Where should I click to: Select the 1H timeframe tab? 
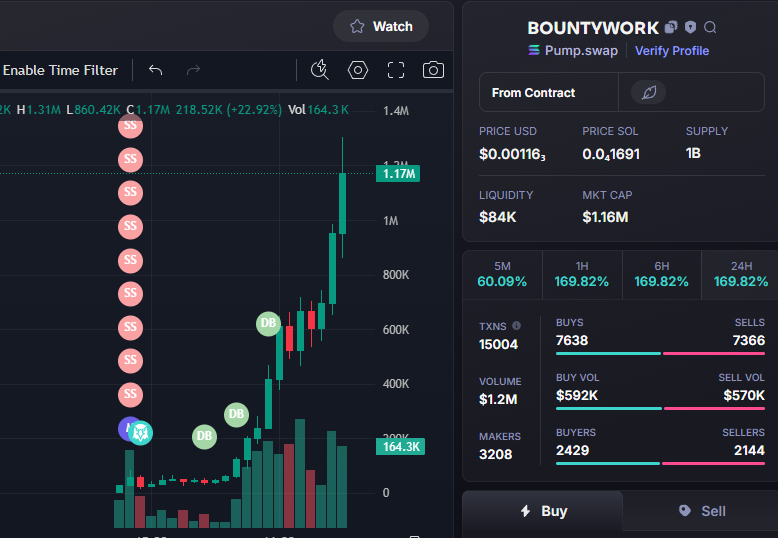[x=582, y=274]
